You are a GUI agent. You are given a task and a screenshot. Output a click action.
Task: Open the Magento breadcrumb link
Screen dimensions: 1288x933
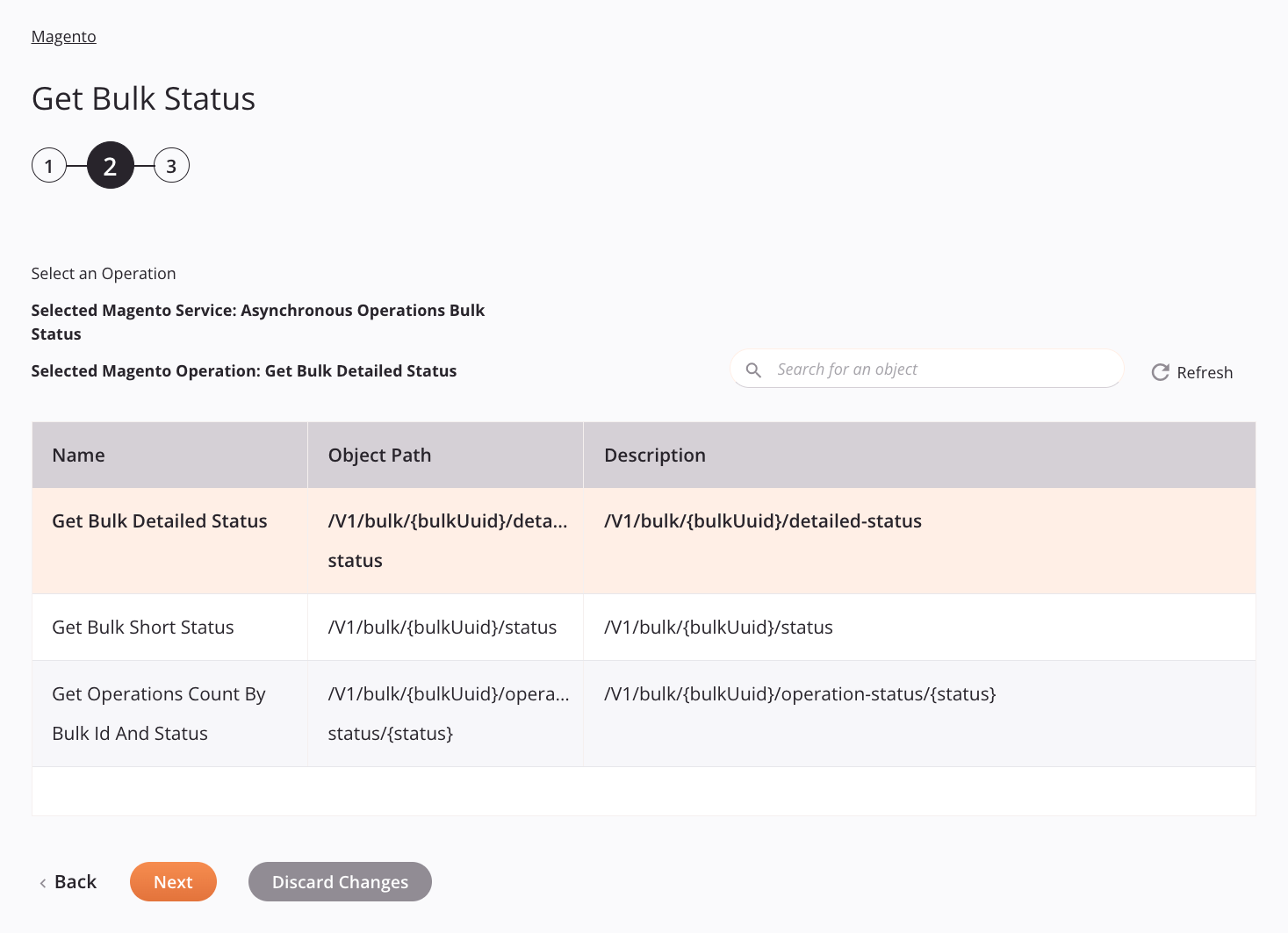(x=63, y=37)
